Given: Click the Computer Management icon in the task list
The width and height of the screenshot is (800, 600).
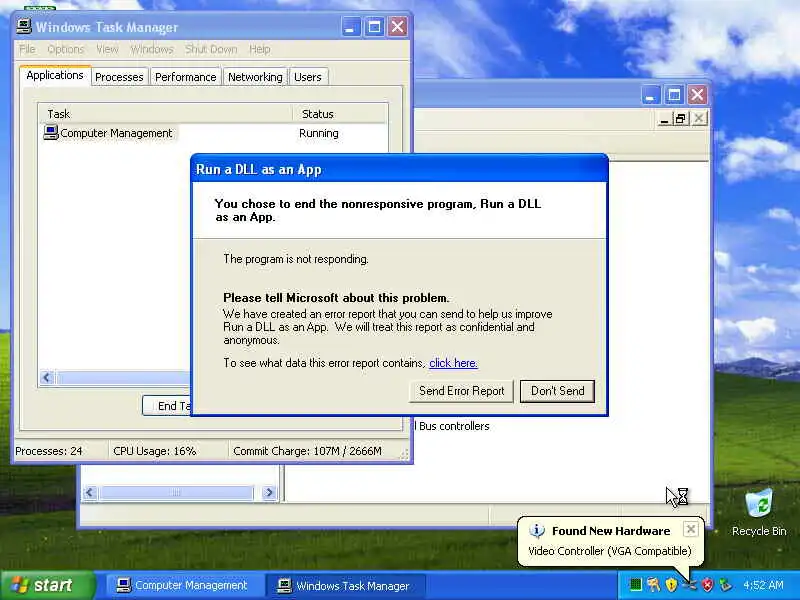Looking at the screenshot, I should (51, 133).
